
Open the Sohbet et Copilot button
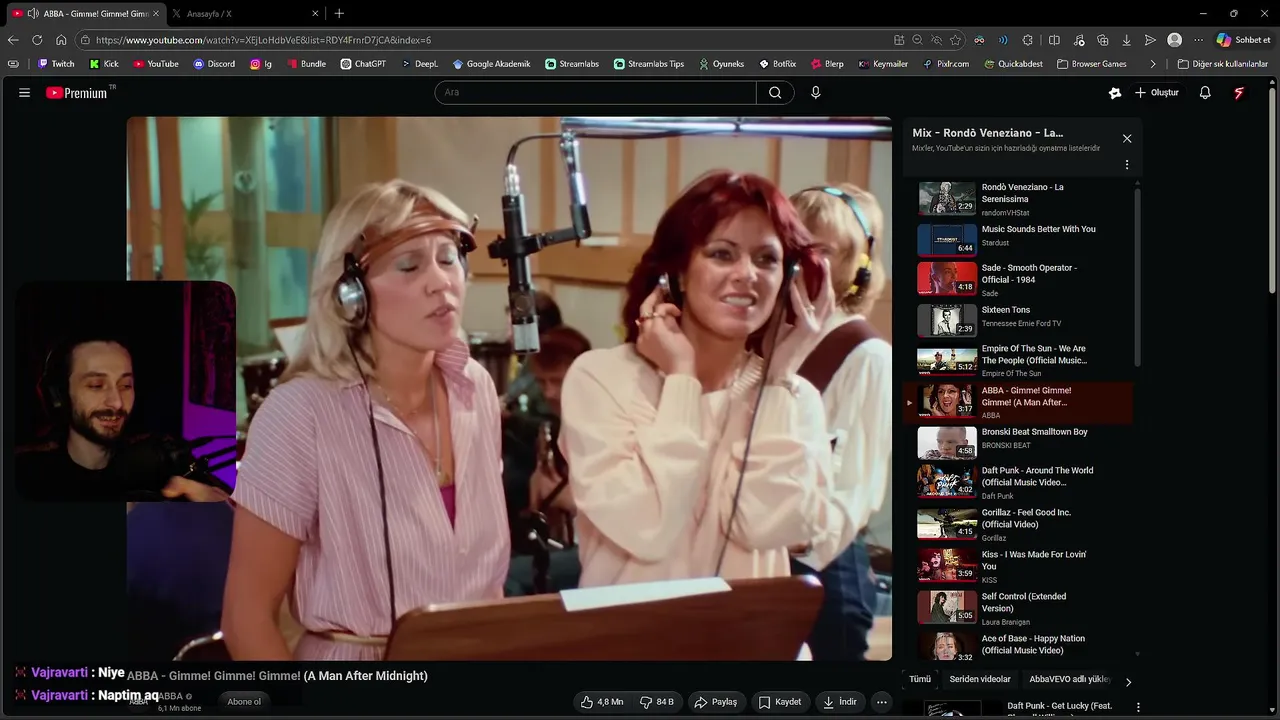click(x=1243, y=40)
